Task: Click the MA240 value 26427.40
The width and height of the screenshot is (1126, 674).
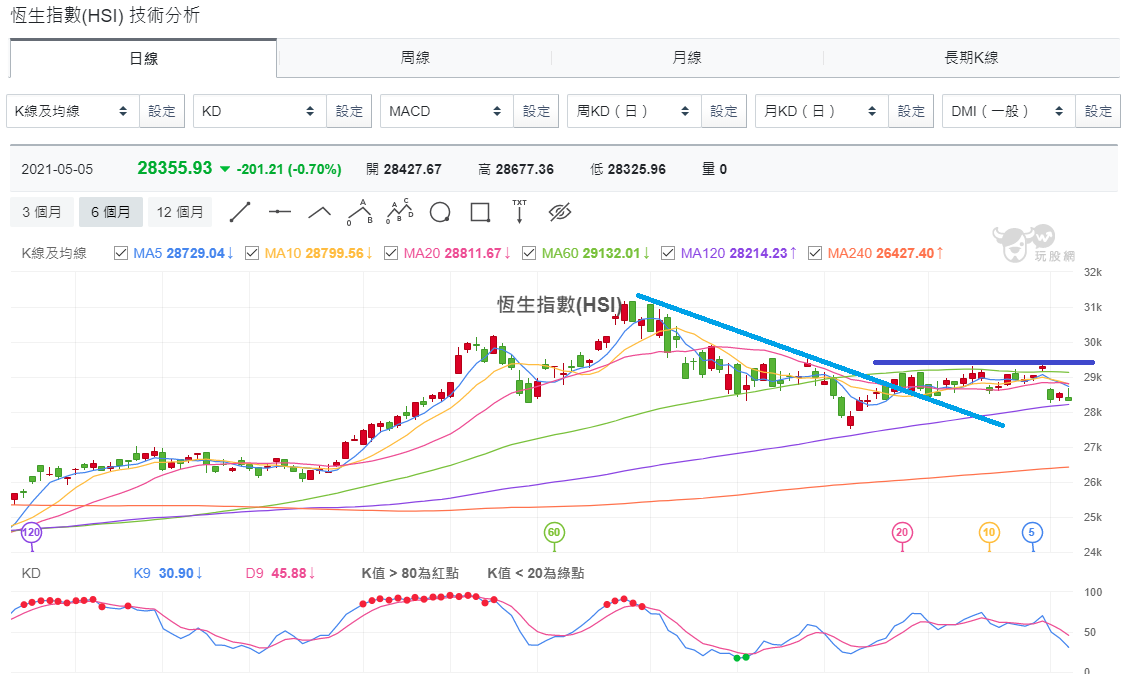Action: [x=905, y=253]
